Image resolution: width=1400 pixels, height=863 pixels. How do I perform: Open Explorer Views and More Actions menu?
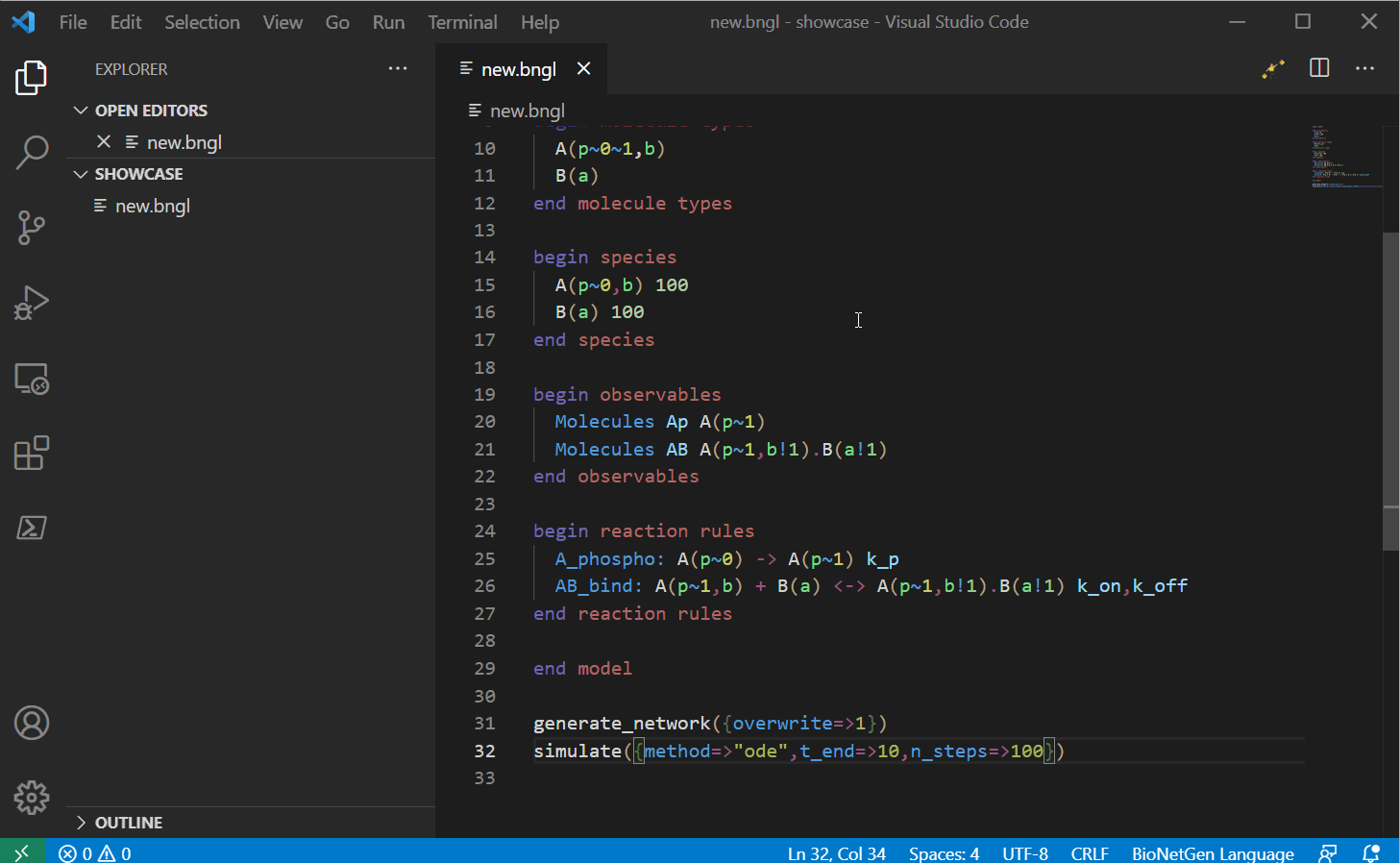point(398,68)
